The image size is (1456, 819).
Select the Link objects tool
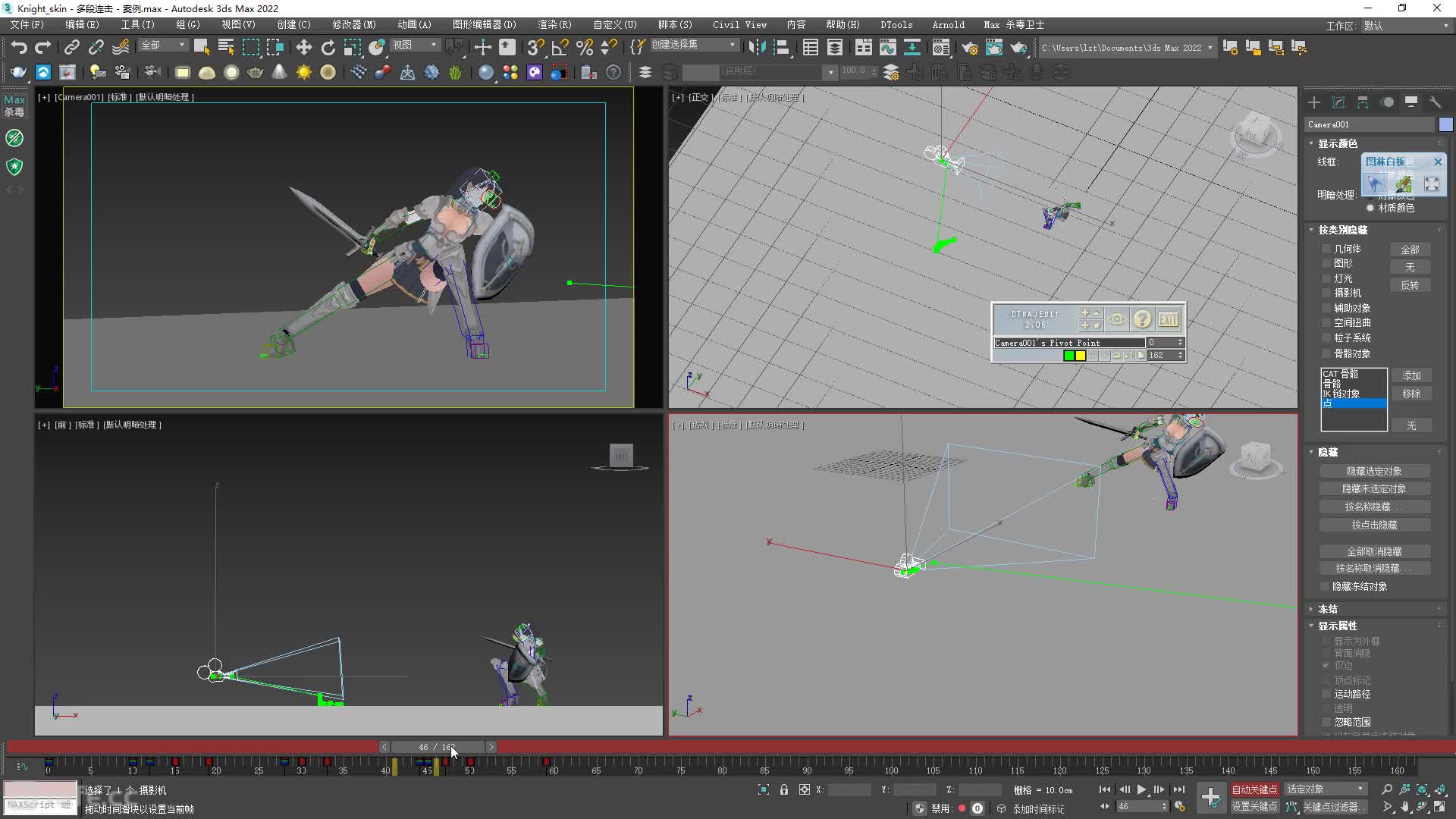pos(71,47)
